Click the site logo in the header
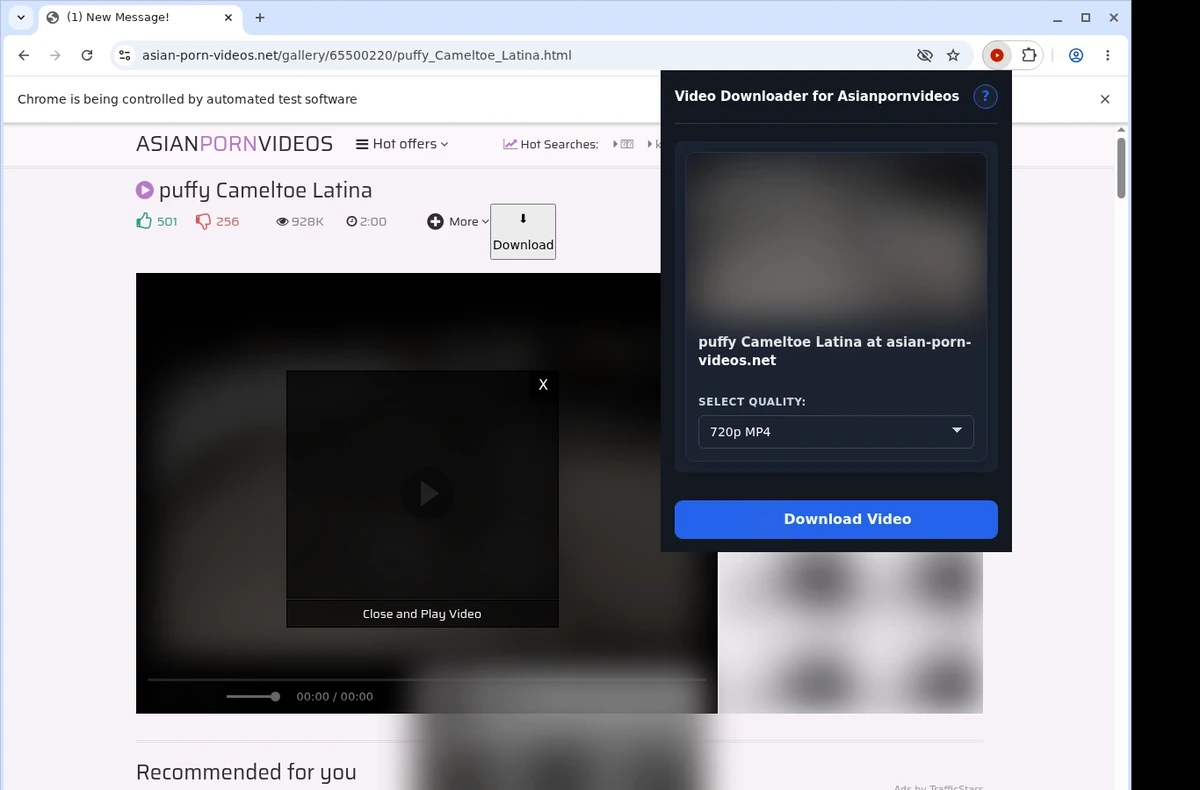This screenshot has height=790, width=1200. pos(234,144)
